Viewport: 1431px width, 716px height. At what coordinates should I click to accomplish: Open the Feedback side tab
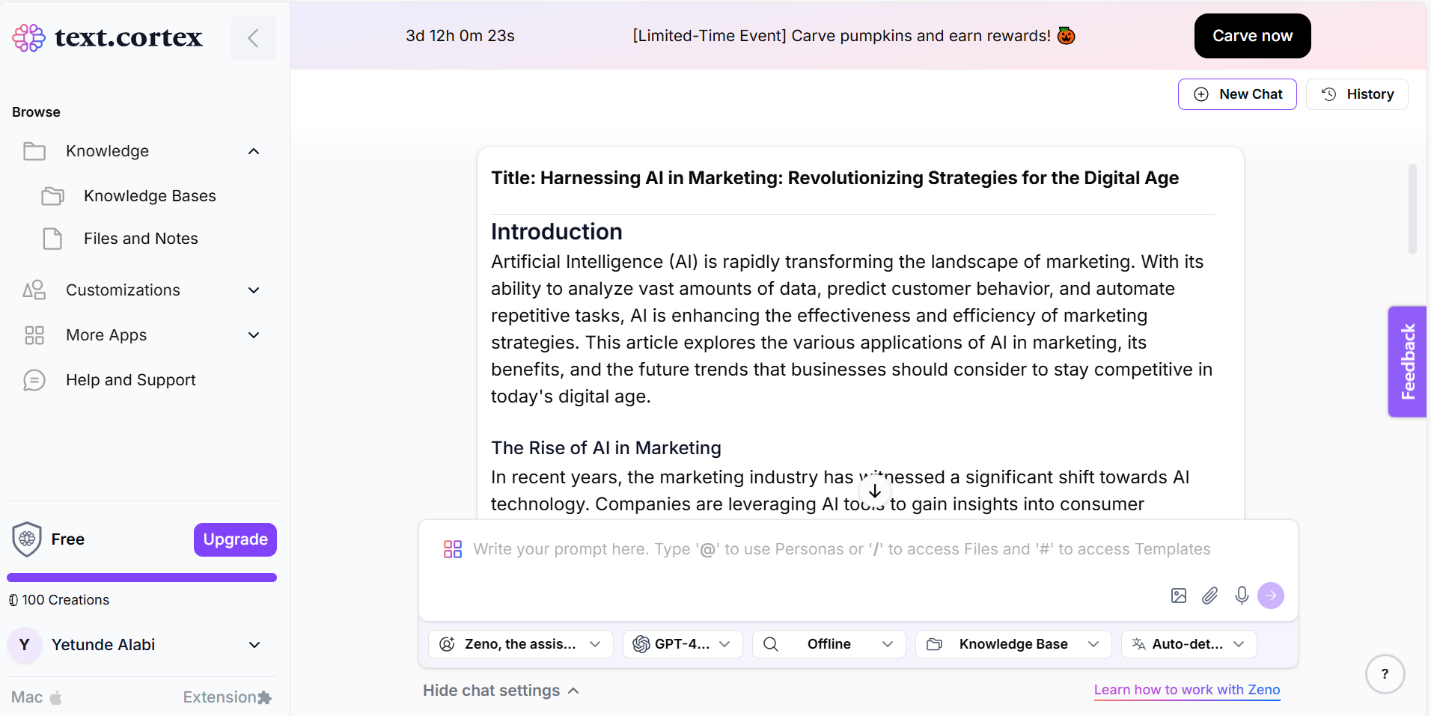(x=1407, y=362)
